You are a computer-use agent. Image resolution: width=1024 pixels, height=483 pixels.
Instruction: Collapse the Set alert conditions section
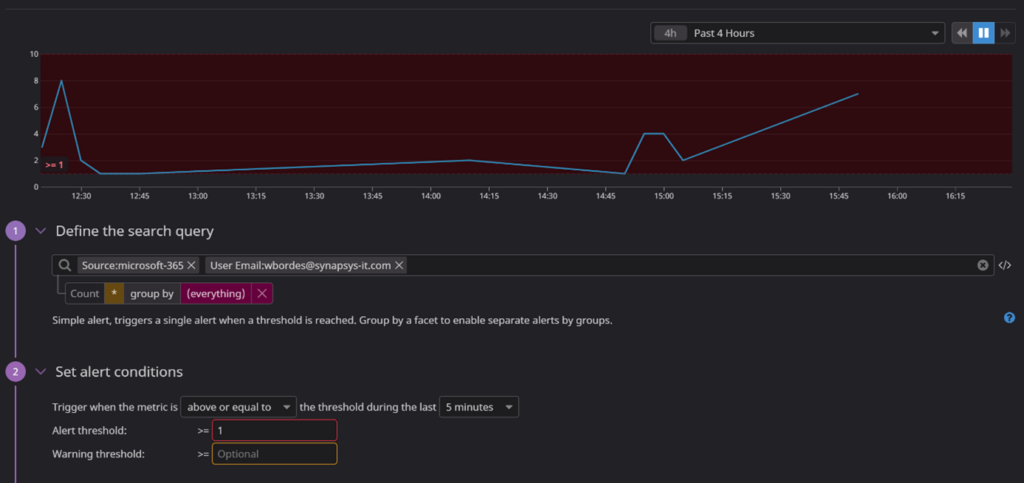point(41,372)
